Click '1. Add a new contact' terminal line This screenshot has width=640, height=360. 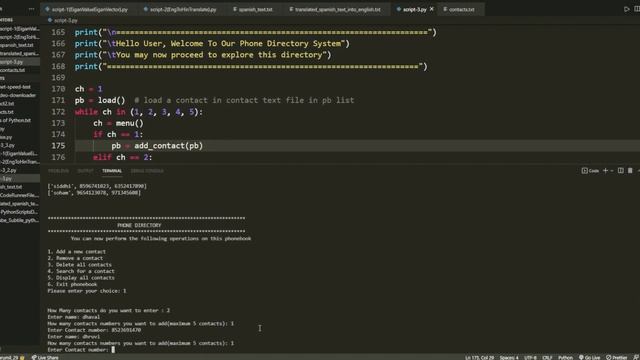point(76,251)
